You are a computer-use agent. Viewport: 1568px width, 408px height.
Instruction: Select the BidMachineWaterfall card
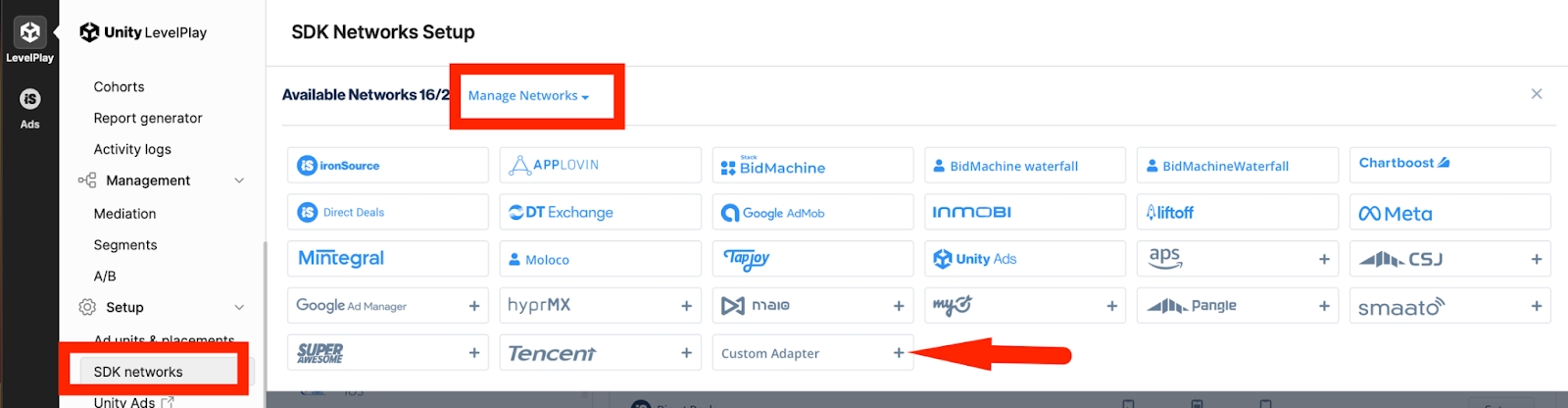coord(1238,165)
